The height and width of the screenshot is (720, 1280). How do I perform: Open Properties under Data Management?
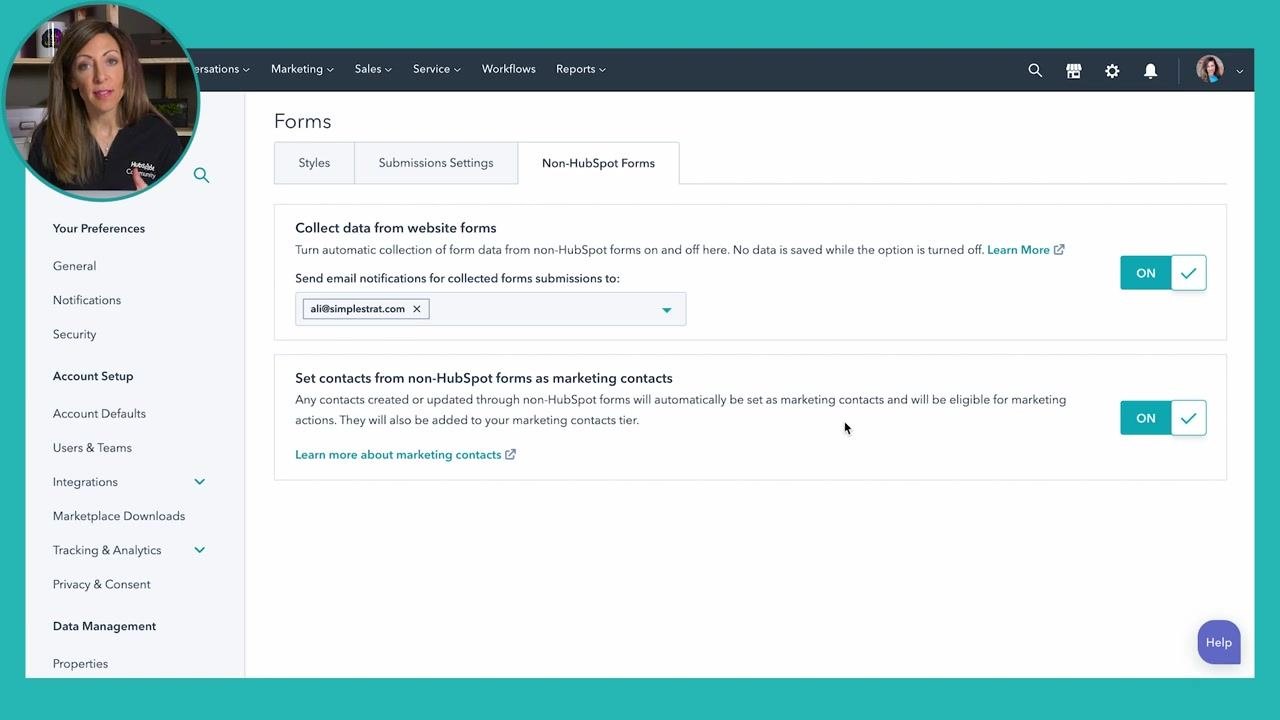[80, 664]
